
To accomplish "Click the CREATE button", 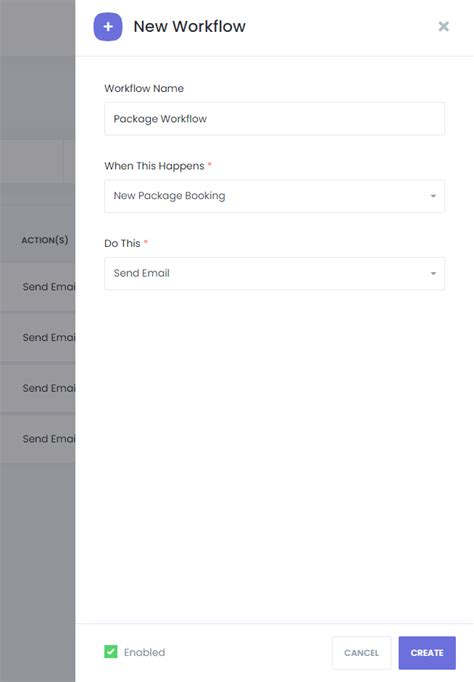I will [427, 653].
